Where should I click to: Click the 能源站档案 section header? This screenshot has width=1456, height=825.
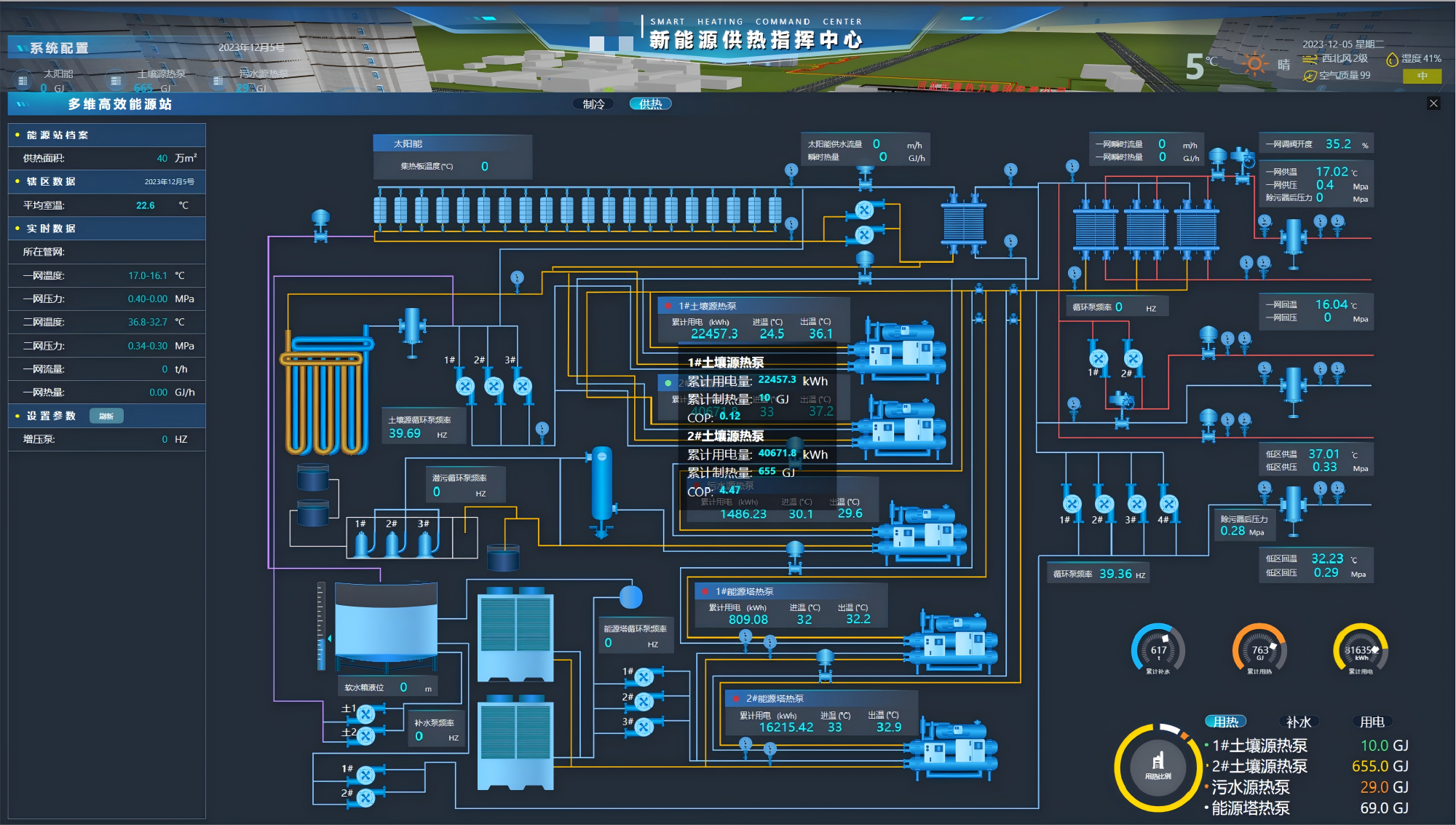[107, 135]
